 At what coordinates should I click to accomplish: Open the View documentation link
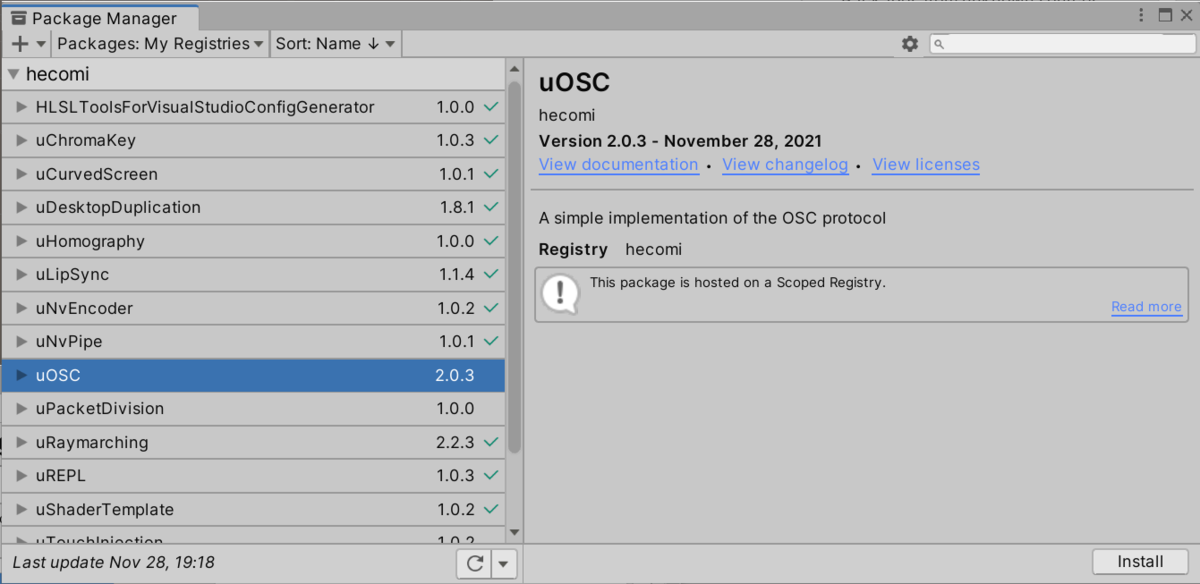618,165
